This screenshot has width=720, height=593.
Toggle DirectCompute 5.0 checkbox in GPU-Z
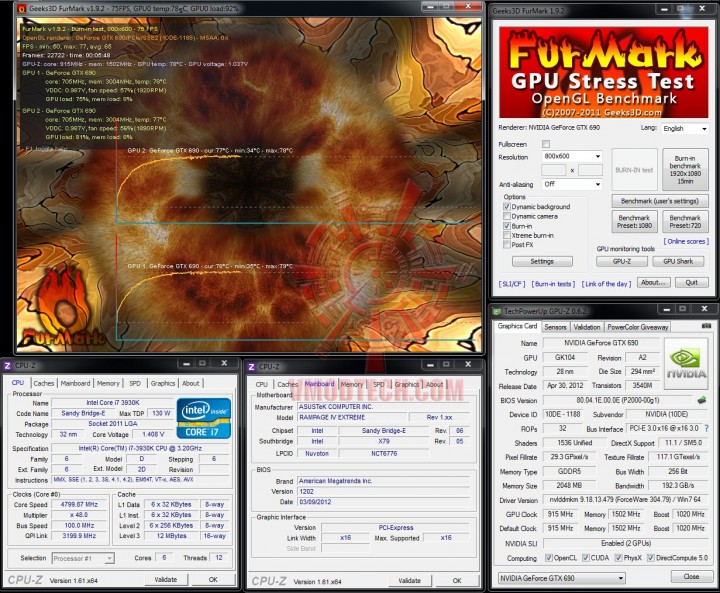pyautogui.click(x=651, y=558)
